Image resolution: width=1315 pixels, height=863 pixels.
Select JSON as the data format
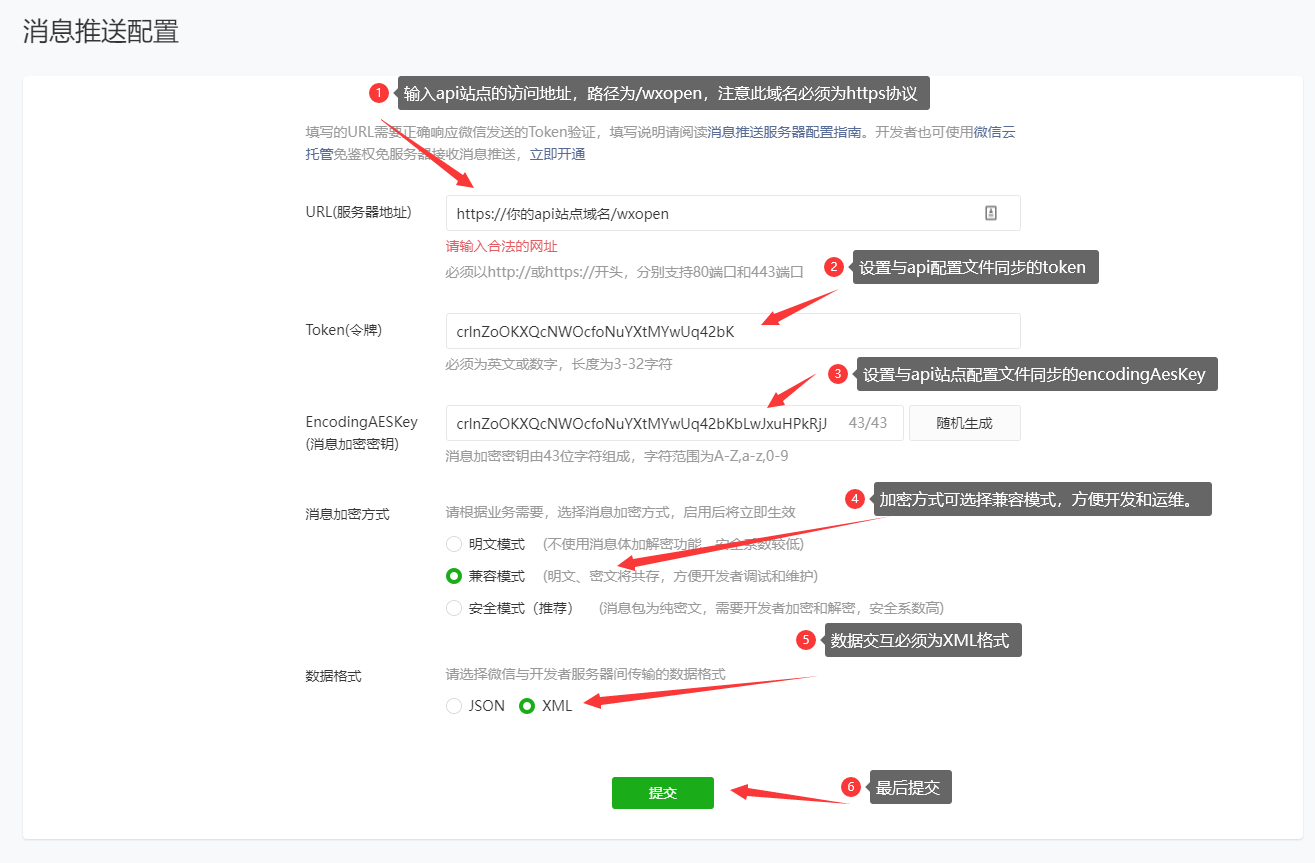pos(454,706)
